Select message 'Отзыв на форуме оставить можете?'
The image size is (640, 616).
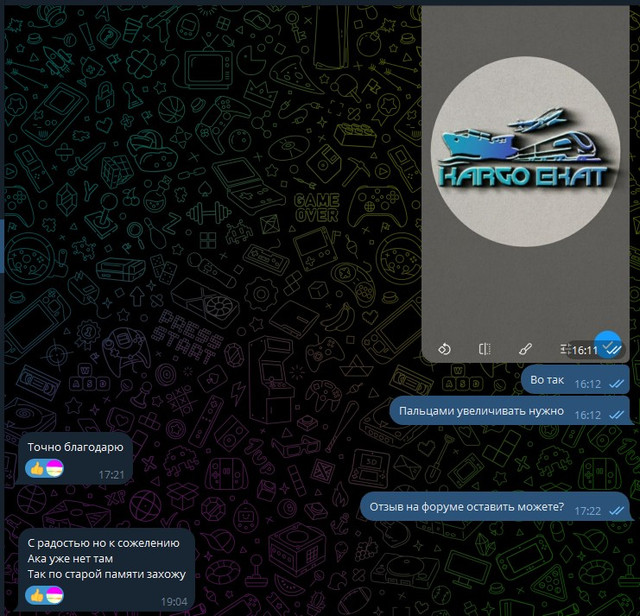495,507
